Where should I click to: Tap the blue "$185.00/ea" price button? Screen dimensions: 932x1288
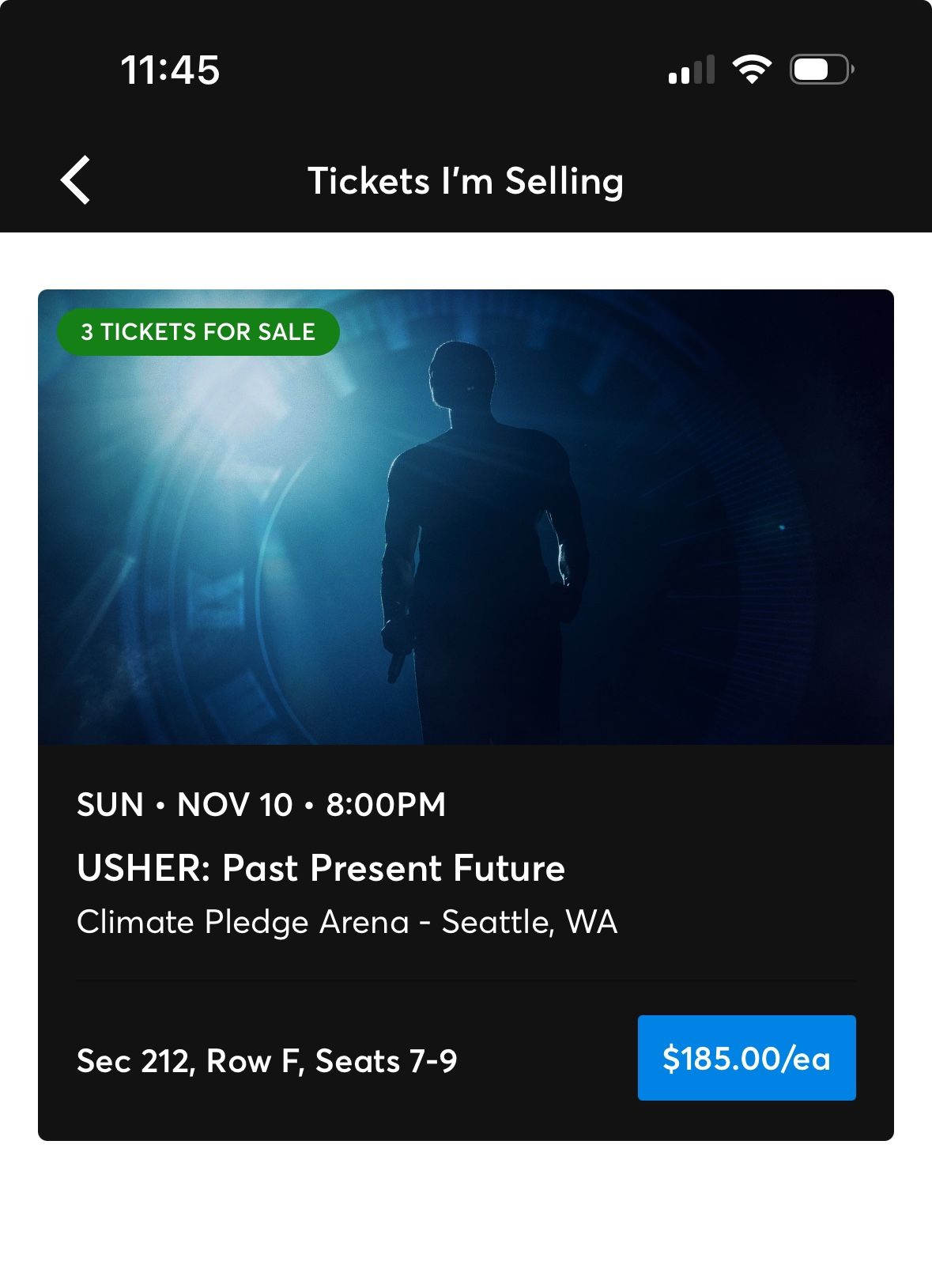[746, 1058]
